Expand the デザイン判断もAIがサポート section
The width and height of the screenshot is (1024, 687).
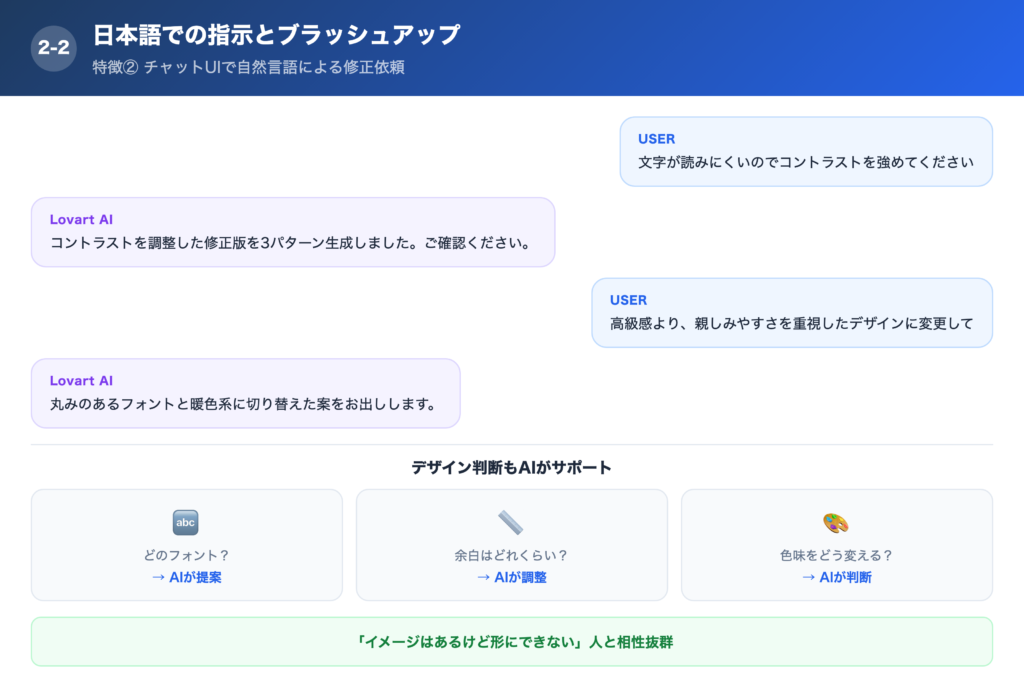coord(512,466)
